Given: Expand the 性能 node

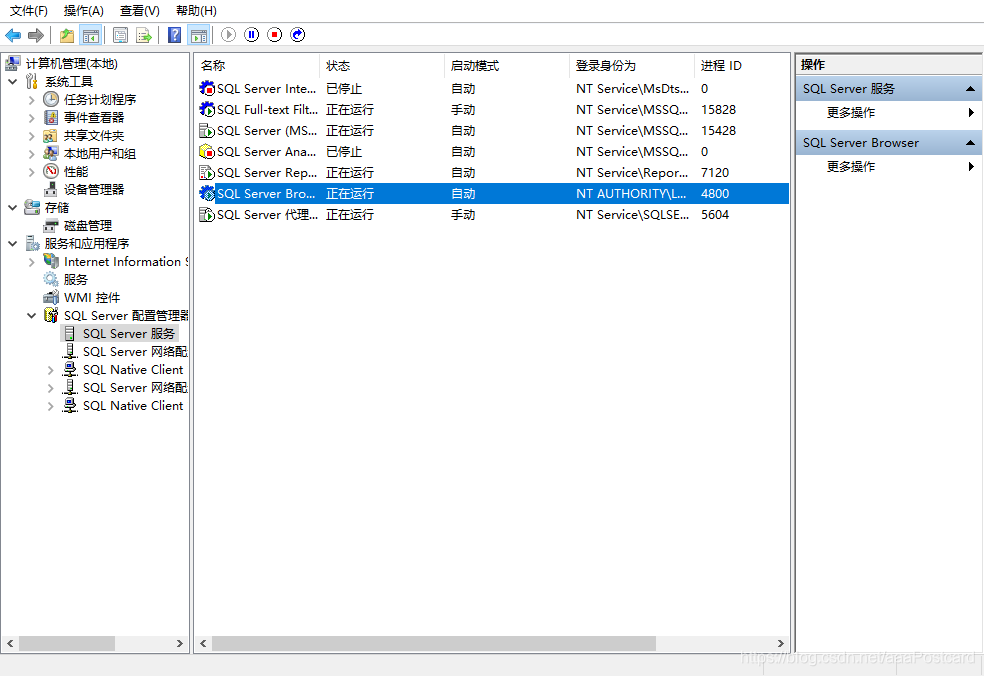Looking at the screenshot, I should point(31,172).
